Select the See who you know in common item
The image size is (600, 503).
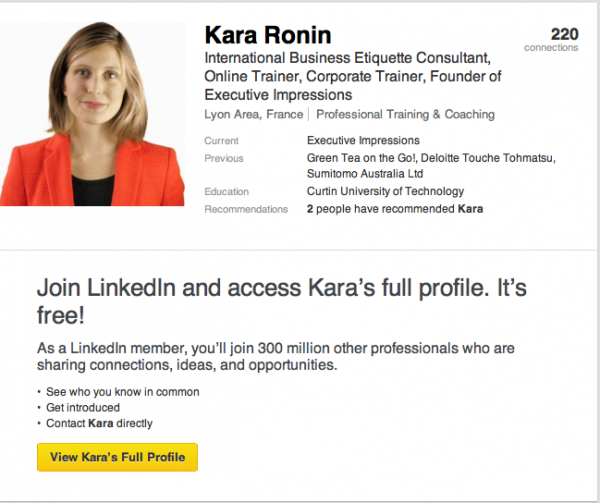click(123, 392)
